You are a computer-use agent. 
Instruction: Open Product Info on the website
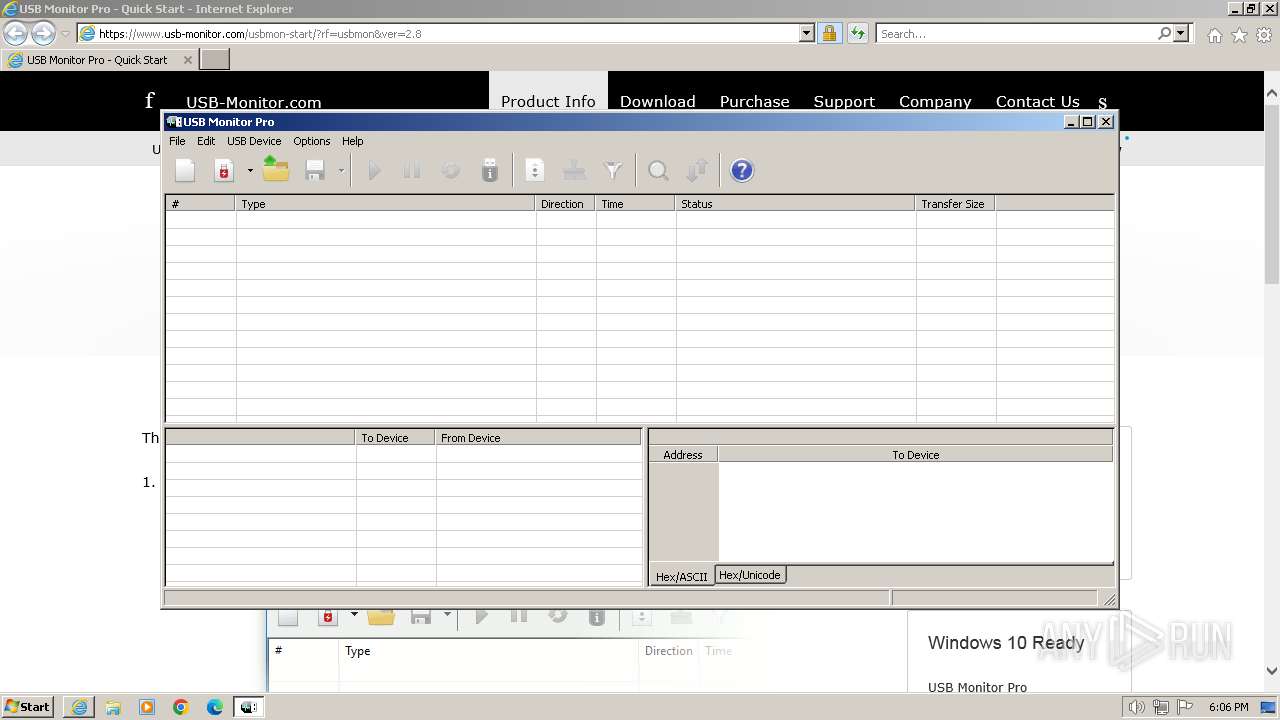point(548,101)
